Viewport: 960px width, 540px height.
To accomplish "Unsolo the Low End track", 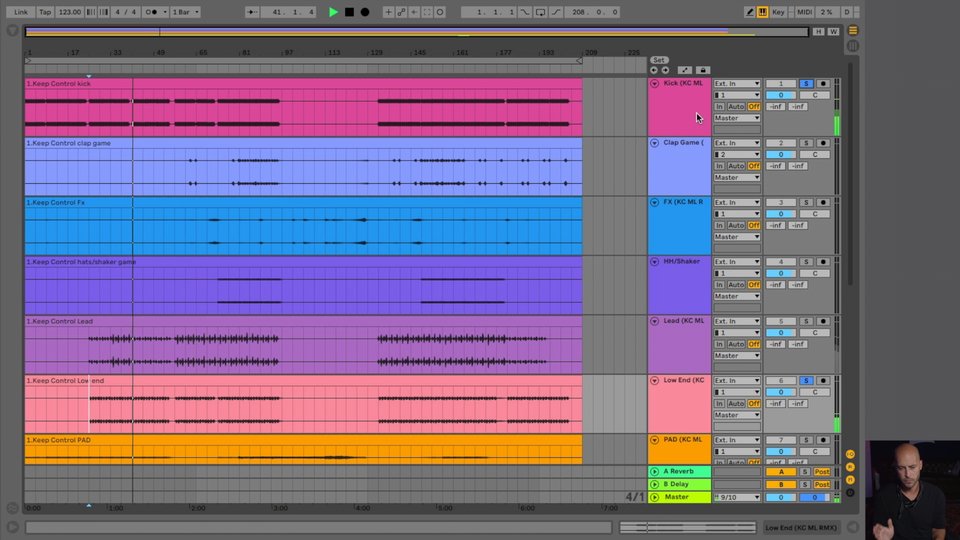I will [806, 380].
